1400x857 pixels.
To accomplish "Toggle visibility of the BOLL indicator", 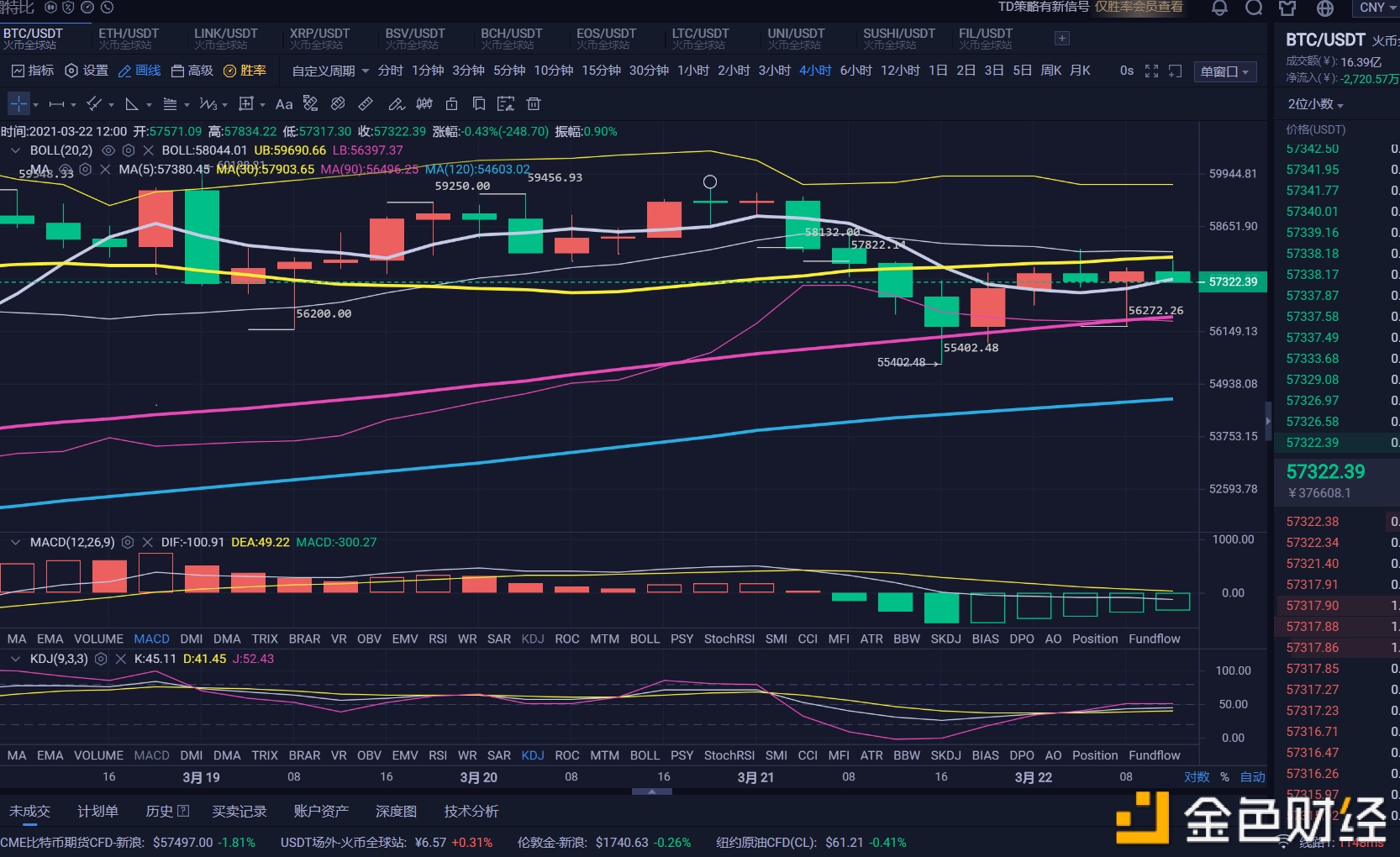I will (108, 150).
